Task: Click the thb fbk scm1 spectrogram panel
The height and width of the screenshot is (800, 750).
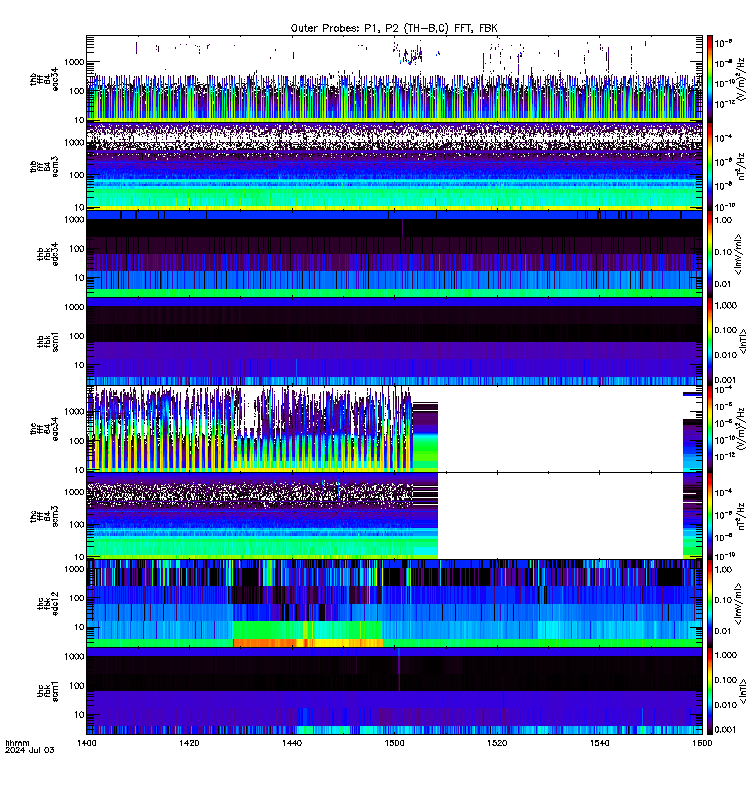Action: coord(394,341)
